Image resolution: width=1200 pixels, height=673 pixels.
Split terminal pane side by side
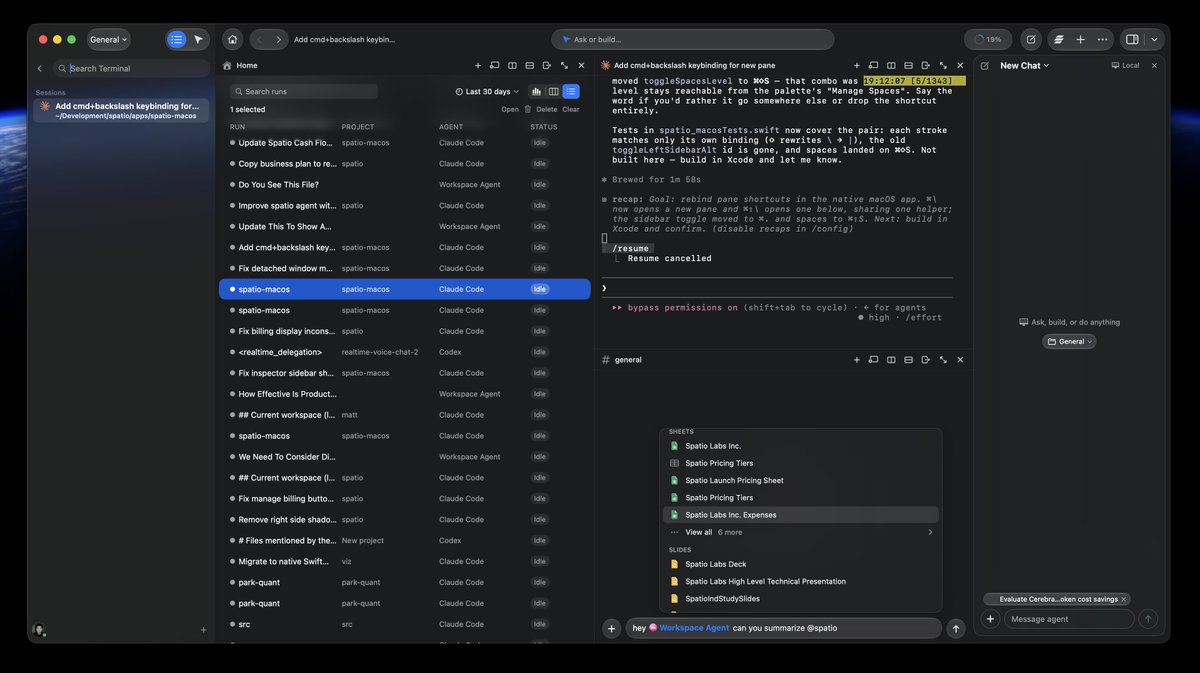pyautogui.click(x=891, y=65)
